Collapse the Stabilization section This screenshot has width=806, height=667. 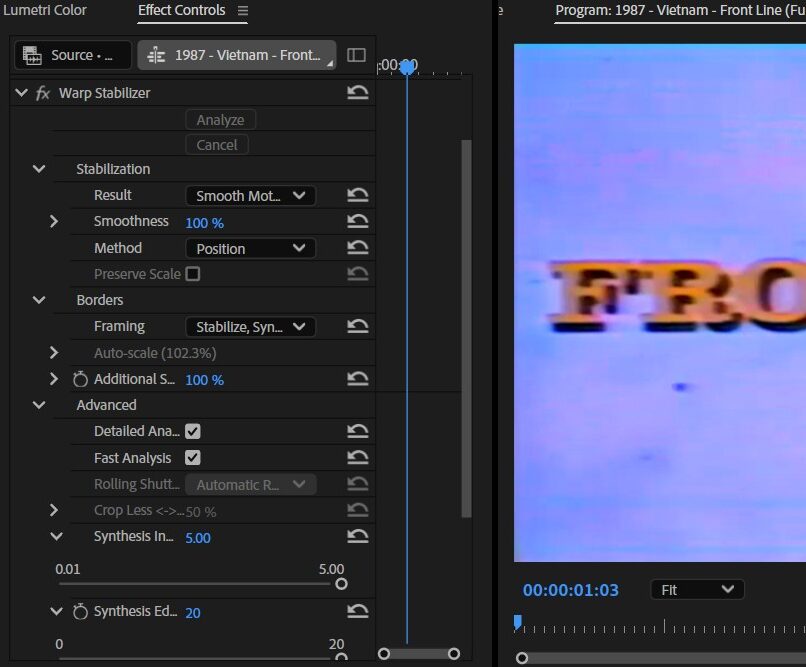tap(39, 169)
